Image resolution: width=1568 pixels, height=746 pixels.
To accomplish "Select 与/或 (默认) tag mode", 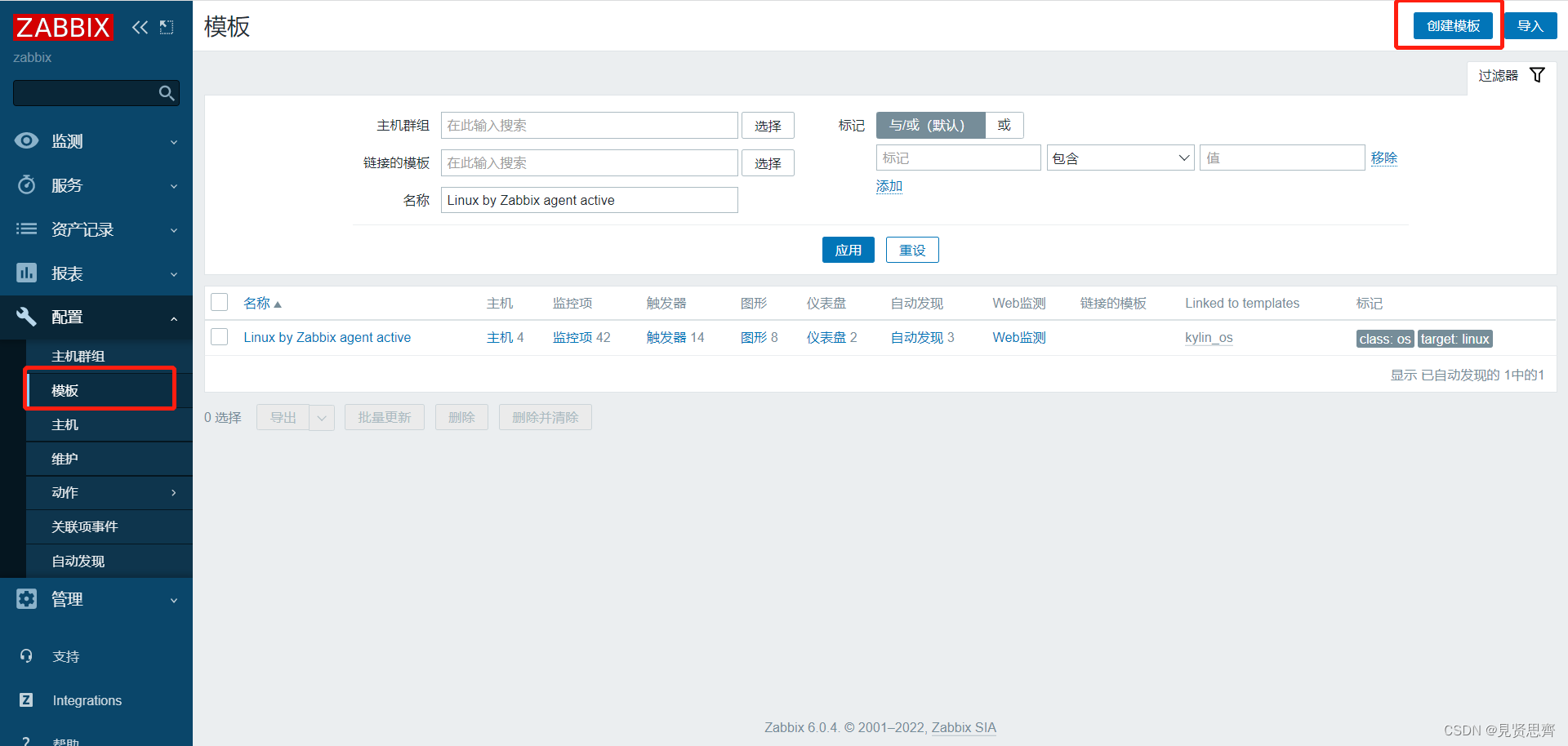I will coord(930,125).
